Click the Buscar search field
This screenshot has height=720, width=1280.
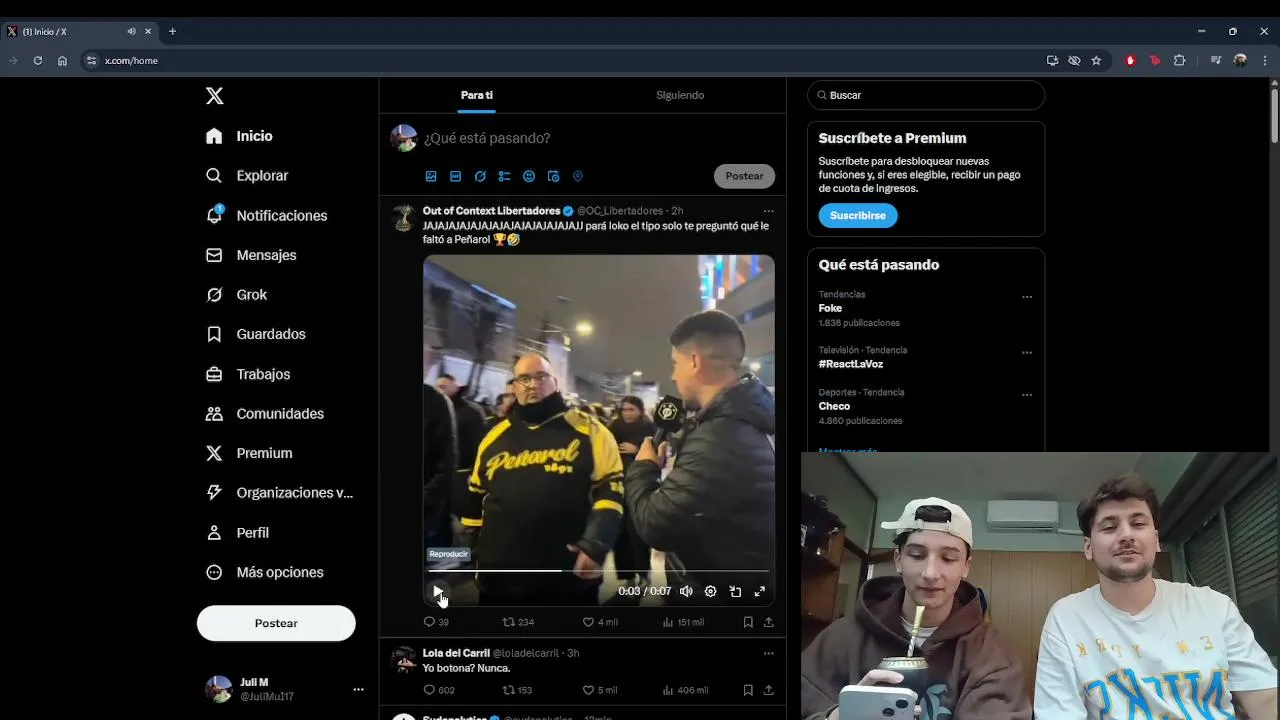point(926,95)
